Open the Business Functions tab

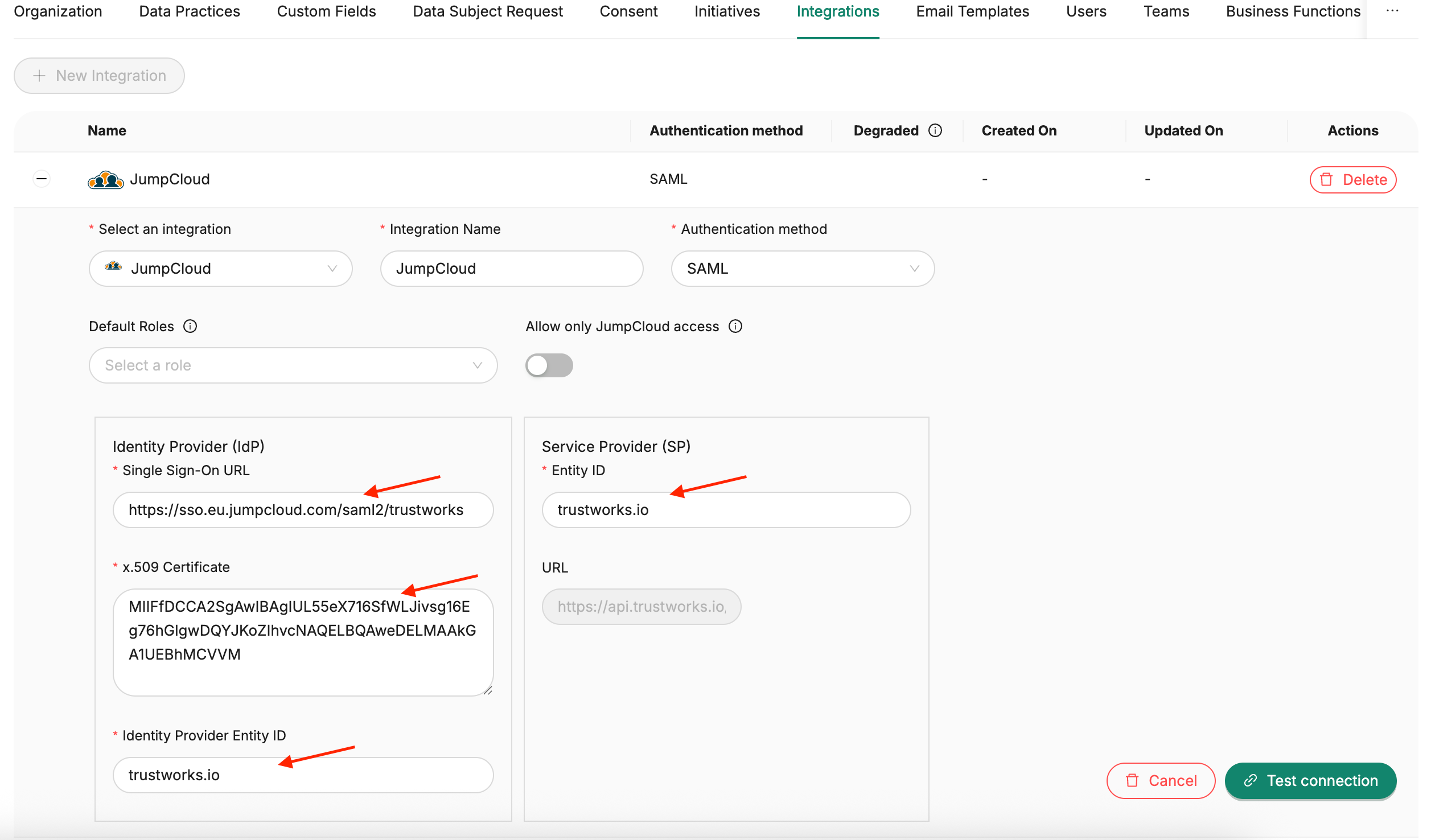coord(1293,11)
